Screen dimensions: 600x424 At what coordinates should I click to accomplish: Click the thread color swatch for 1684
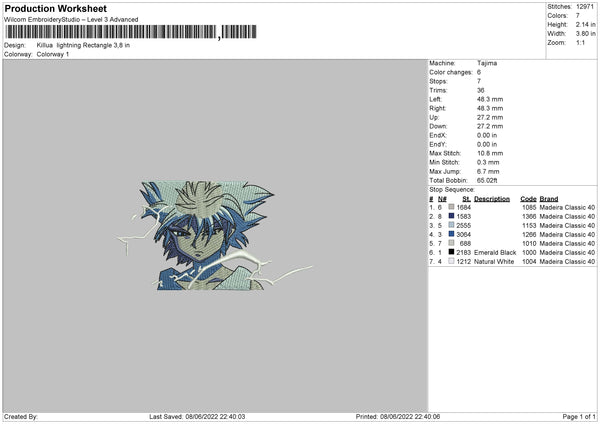[451, 207]
